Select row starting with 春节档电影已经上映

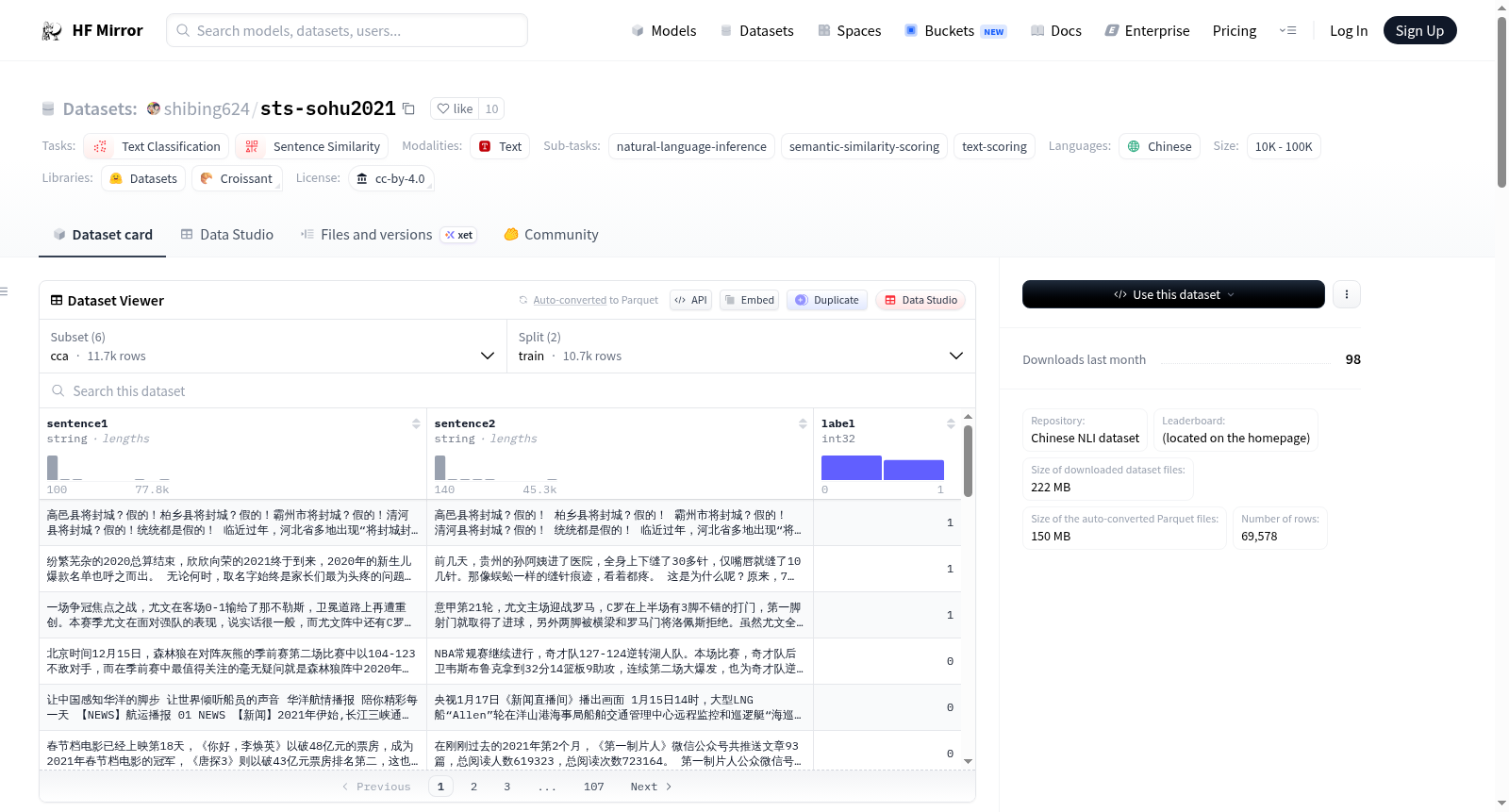pyautogui.click(x=500, y=753)
